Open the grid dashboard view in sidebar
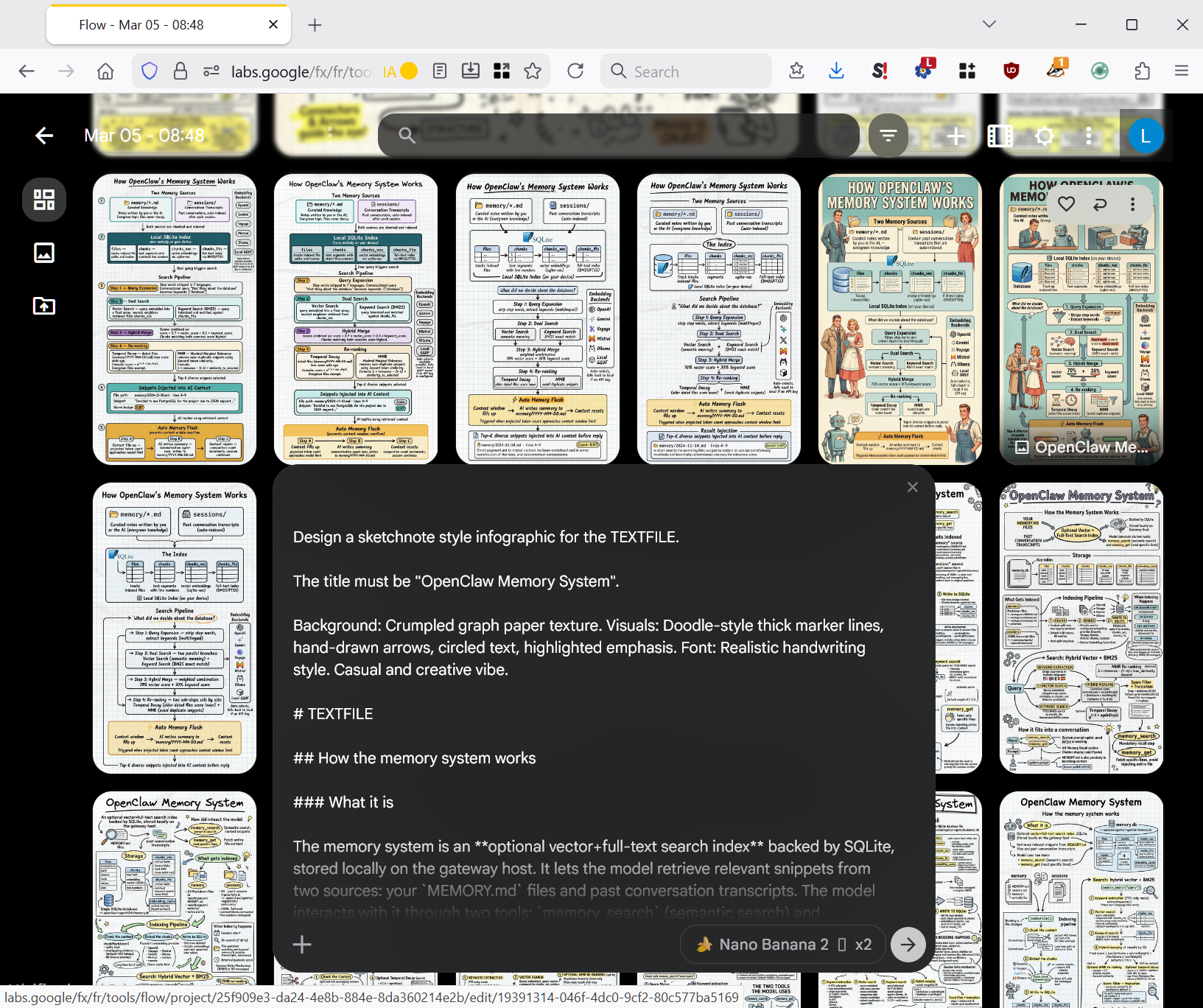 (x=44, y=200)
